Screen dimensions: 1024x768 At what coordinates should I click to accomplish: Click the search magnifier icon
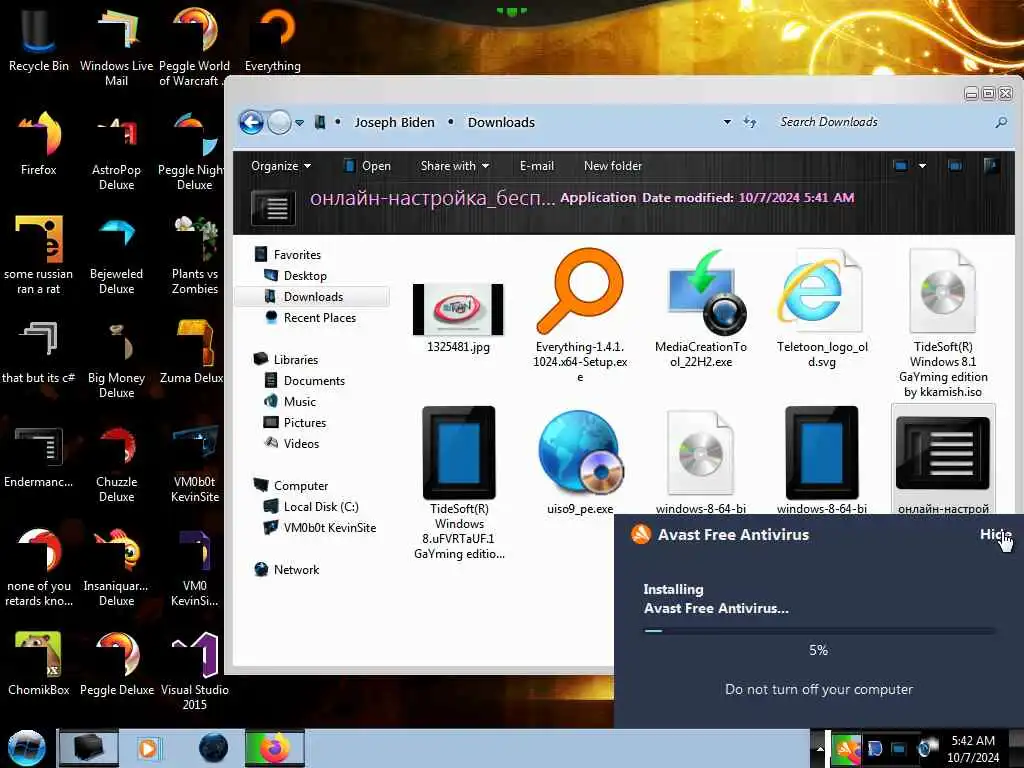click(1001, 122)
